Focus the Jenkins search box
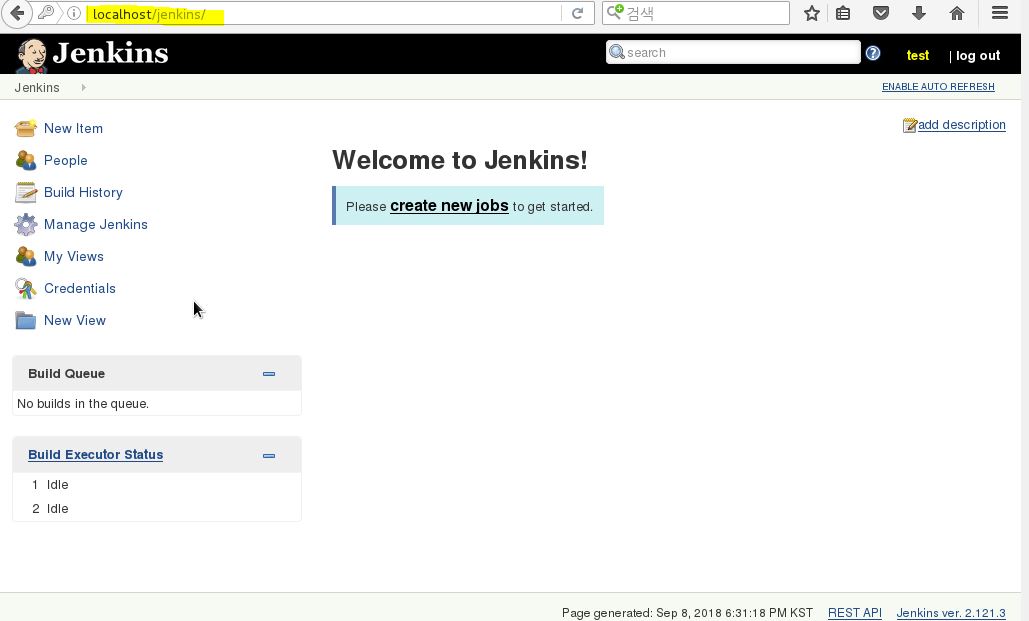The width and height of the screenshot is (1029, 621). pos(733,53)
